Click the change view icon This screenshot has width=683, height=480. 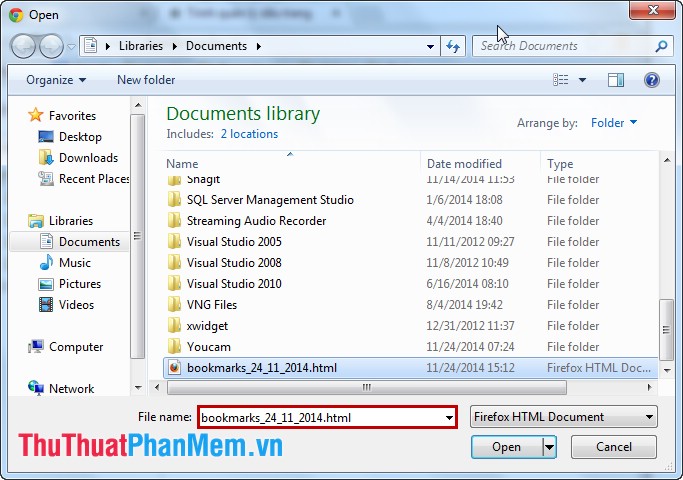pyautogui.click(x=560, y=80)
